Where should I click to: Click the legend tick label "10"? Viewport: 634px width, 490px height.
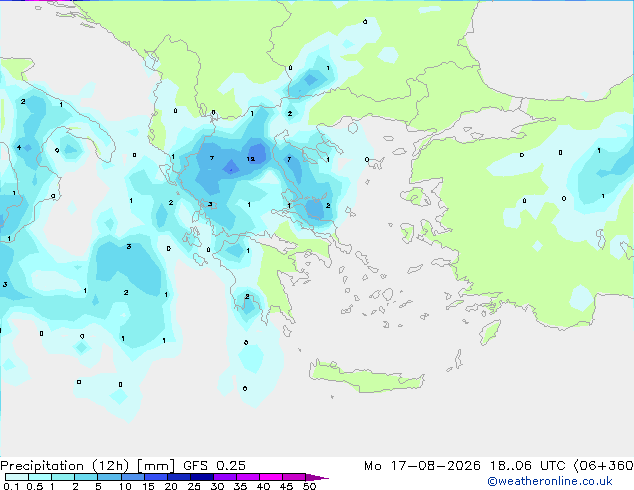pyautogui.click(x=125, y=486)
